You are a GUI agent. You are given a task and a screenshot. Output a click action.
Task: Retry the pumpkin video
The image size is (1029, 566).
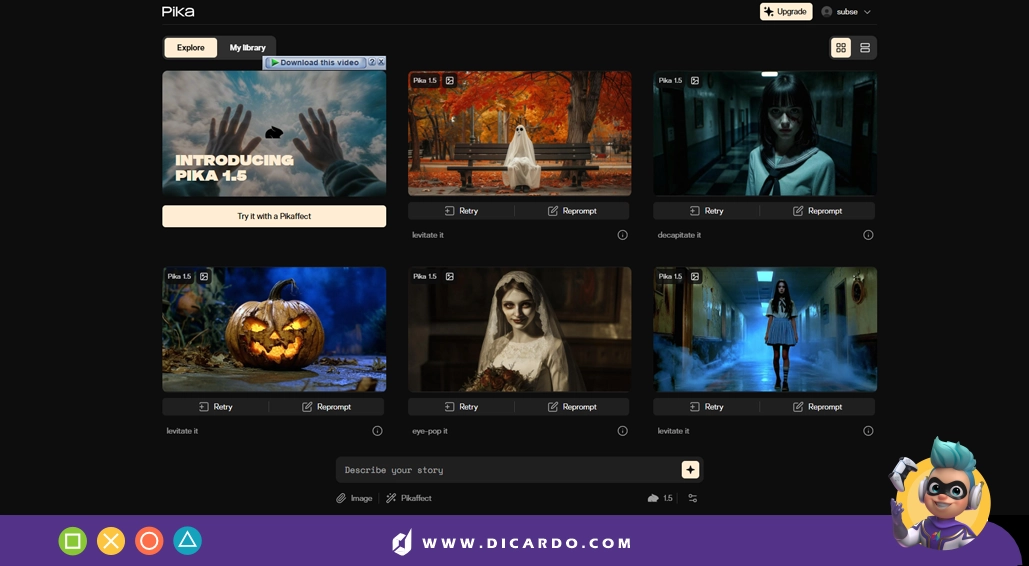(x=216, y=407)
